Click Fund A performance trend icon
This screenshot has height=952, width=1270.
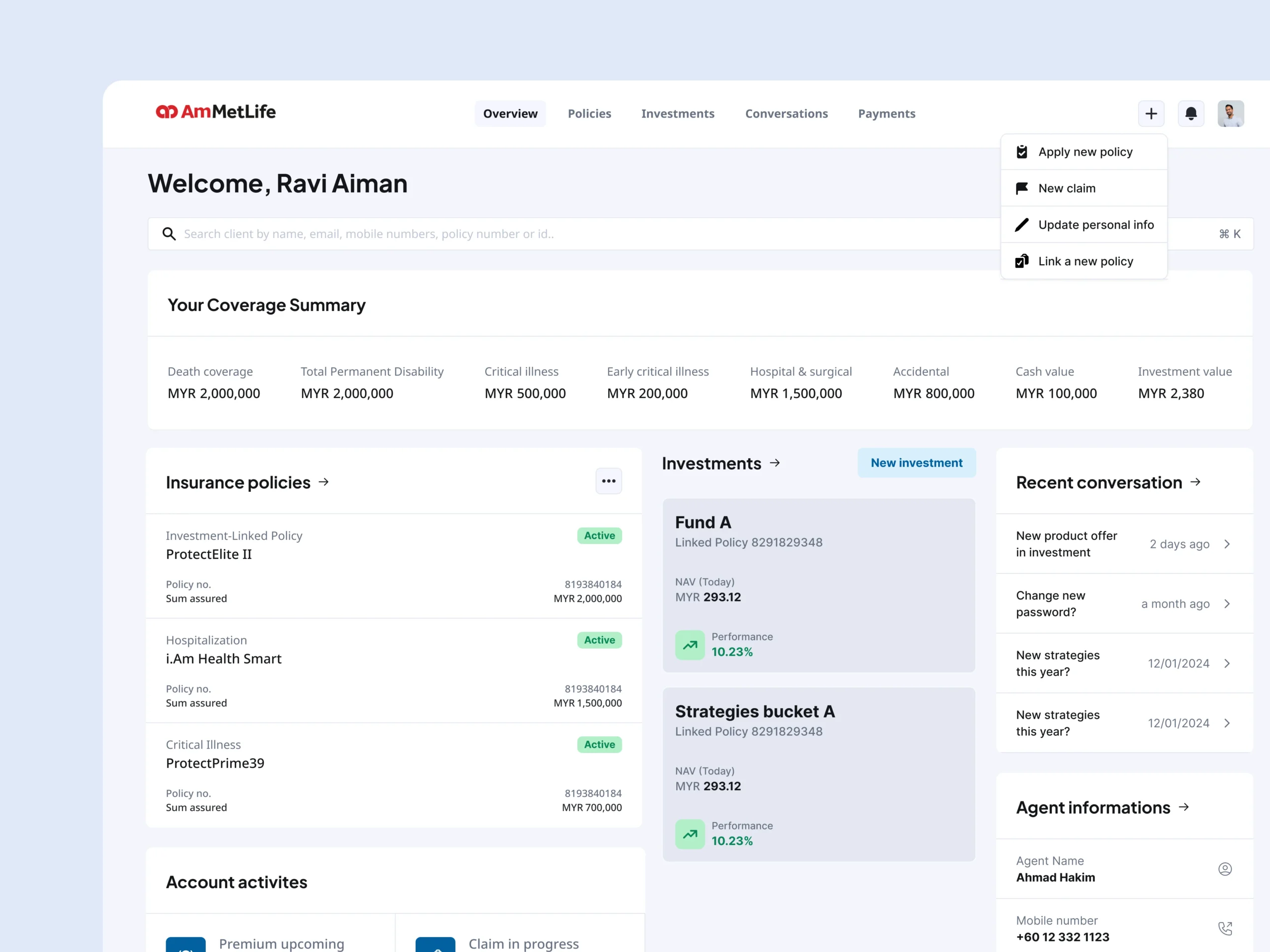690,645
